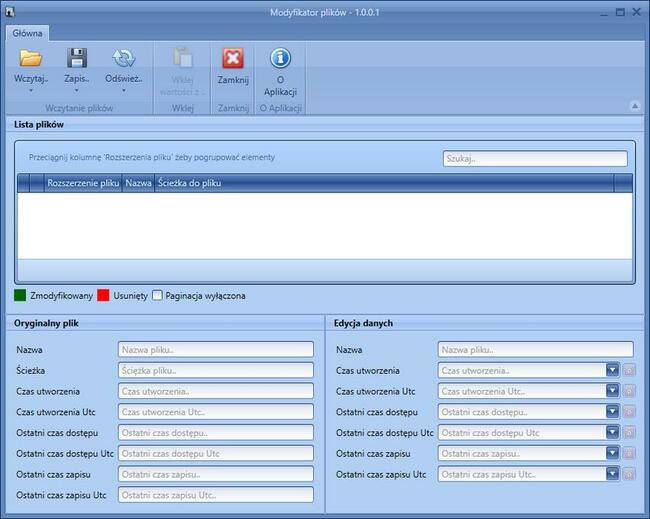Image resolution: width=650 pixels, height=519 pixels.
Task: Select the Główna ribbon tab
Action: [27, 32]
